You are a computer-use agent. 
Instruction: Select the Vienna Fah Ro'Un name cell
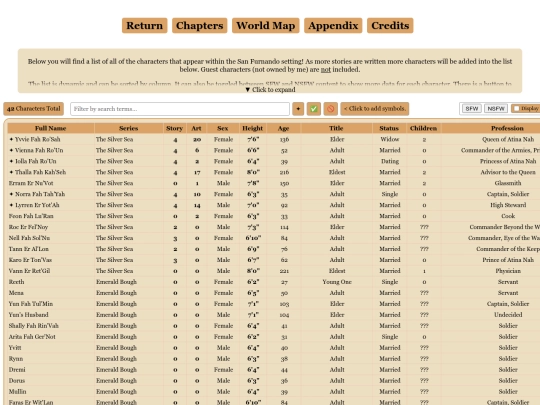click(51, 150)
